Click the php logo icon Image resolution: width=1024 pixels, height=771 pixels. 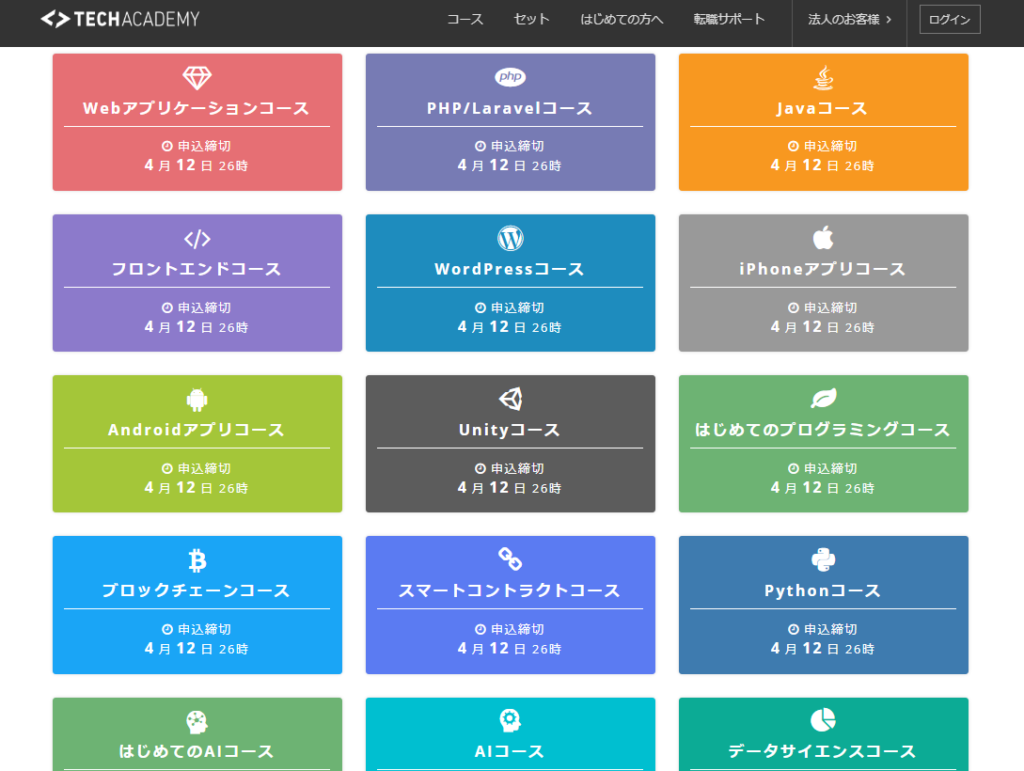point(510,76)
